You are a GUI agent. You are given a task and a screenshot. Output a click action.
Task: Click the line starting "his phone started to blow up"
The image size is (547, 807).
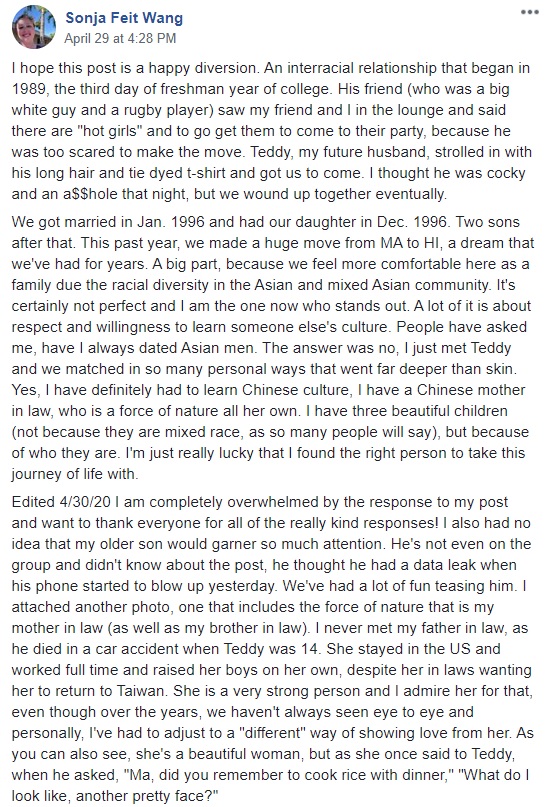tap(269, 586)
